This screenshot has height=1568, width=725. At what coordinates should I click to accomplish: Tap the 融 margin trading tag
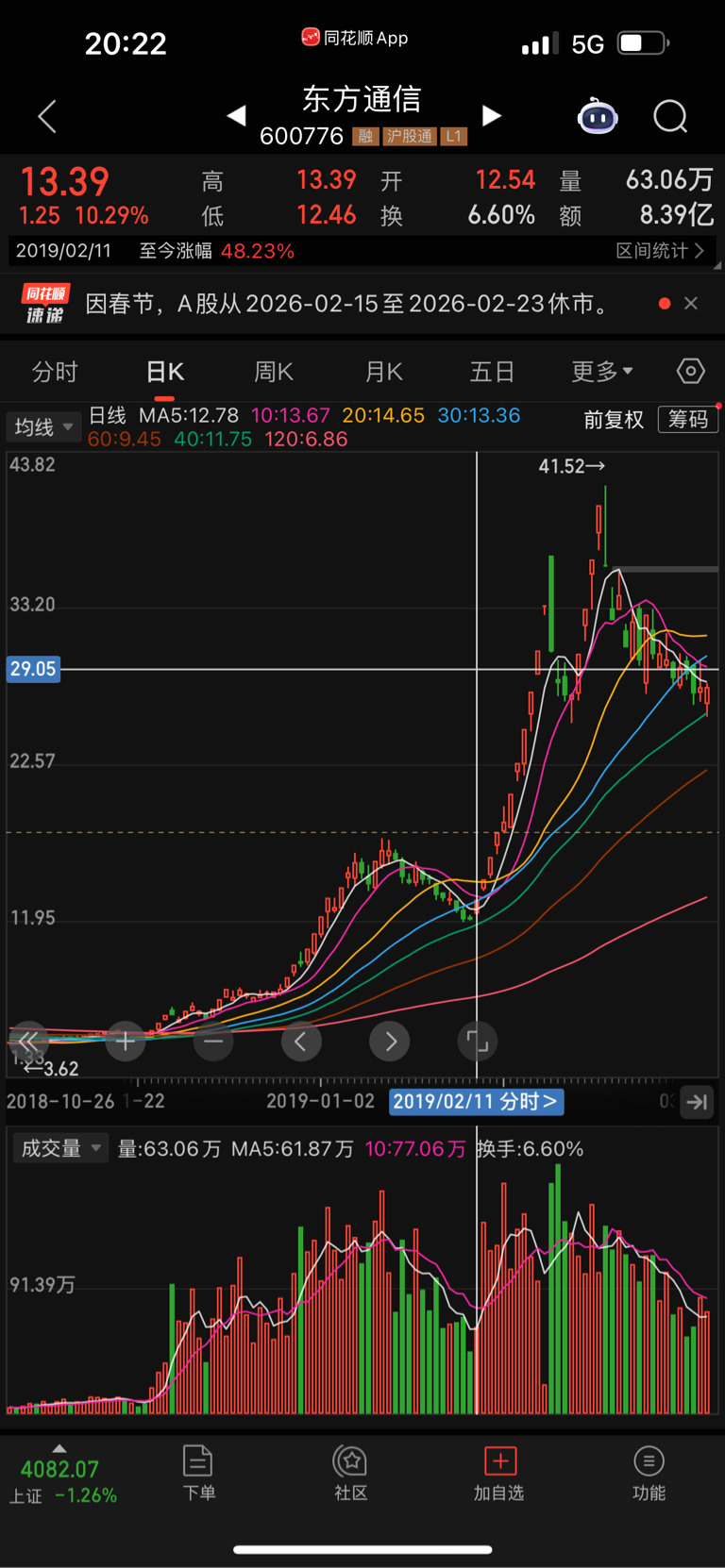[365, 137]
